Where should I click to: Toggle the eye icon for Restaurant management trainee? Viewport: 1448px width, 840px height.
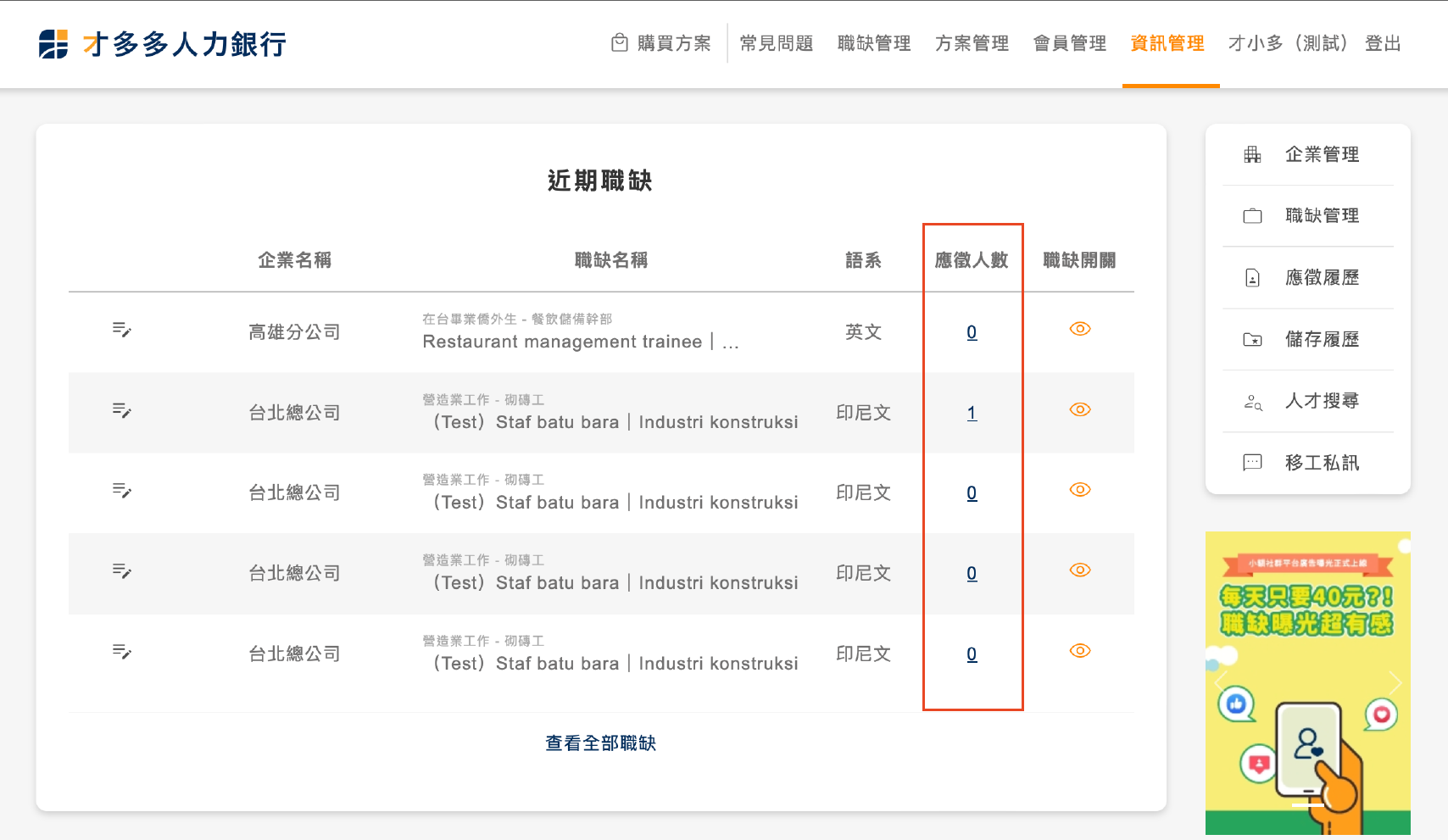pos(1079,329)
